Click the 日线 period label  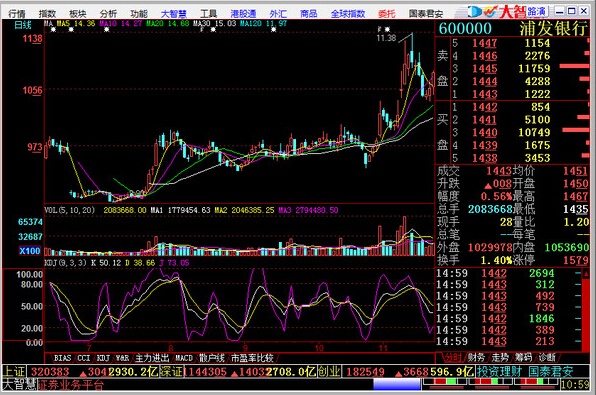tap(23, 25)
